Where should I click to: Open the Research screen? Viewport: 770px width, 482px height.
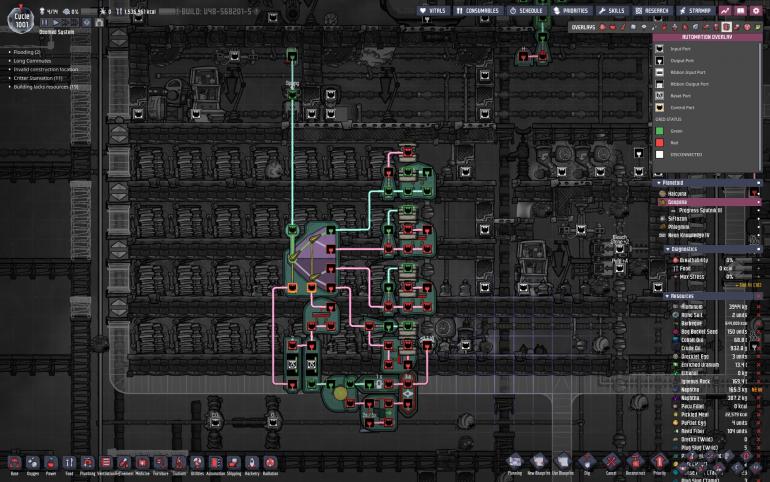click(652, 10)
